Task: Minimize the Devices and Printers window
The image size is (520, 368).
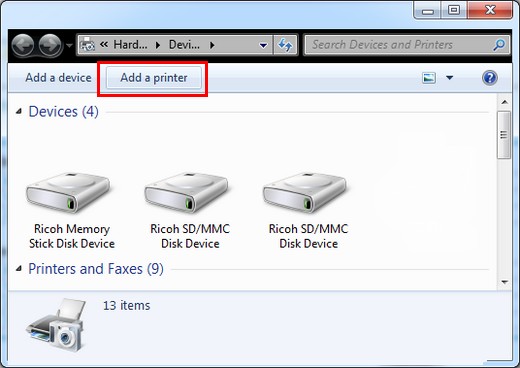Action: point(427,11)
